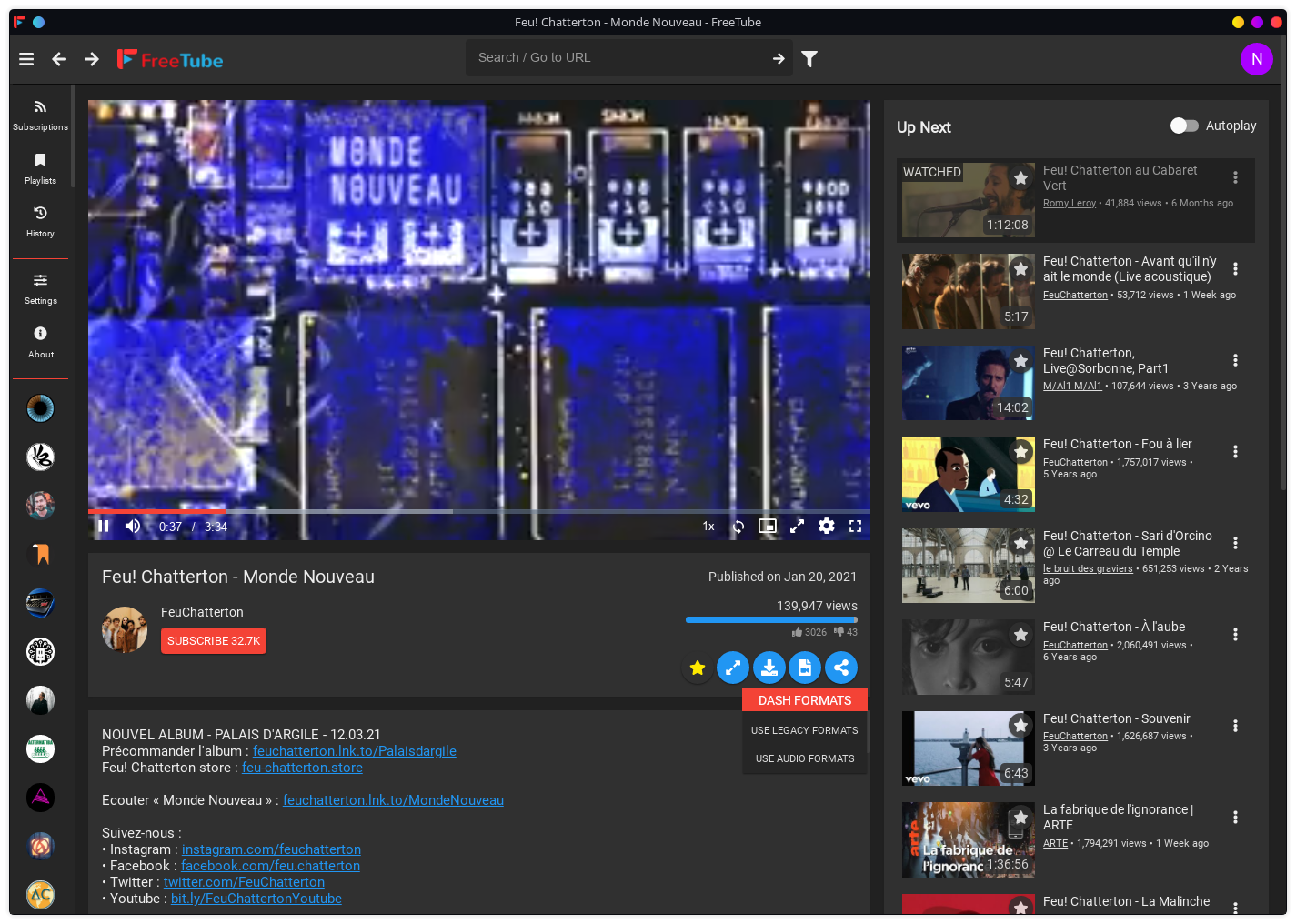Save video to favorites star button
The height and width of the screenshot is (924, 1296).
[698, 668]
